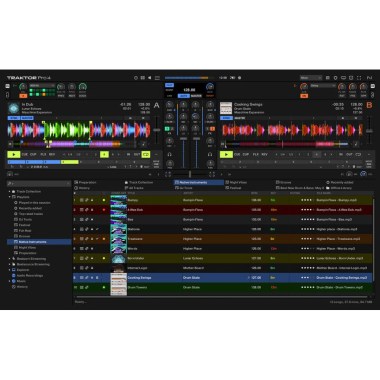The width and height of the screenshot is (380, 380).
Task: Open preferences via the header gear icon
Action: (335, 78)
